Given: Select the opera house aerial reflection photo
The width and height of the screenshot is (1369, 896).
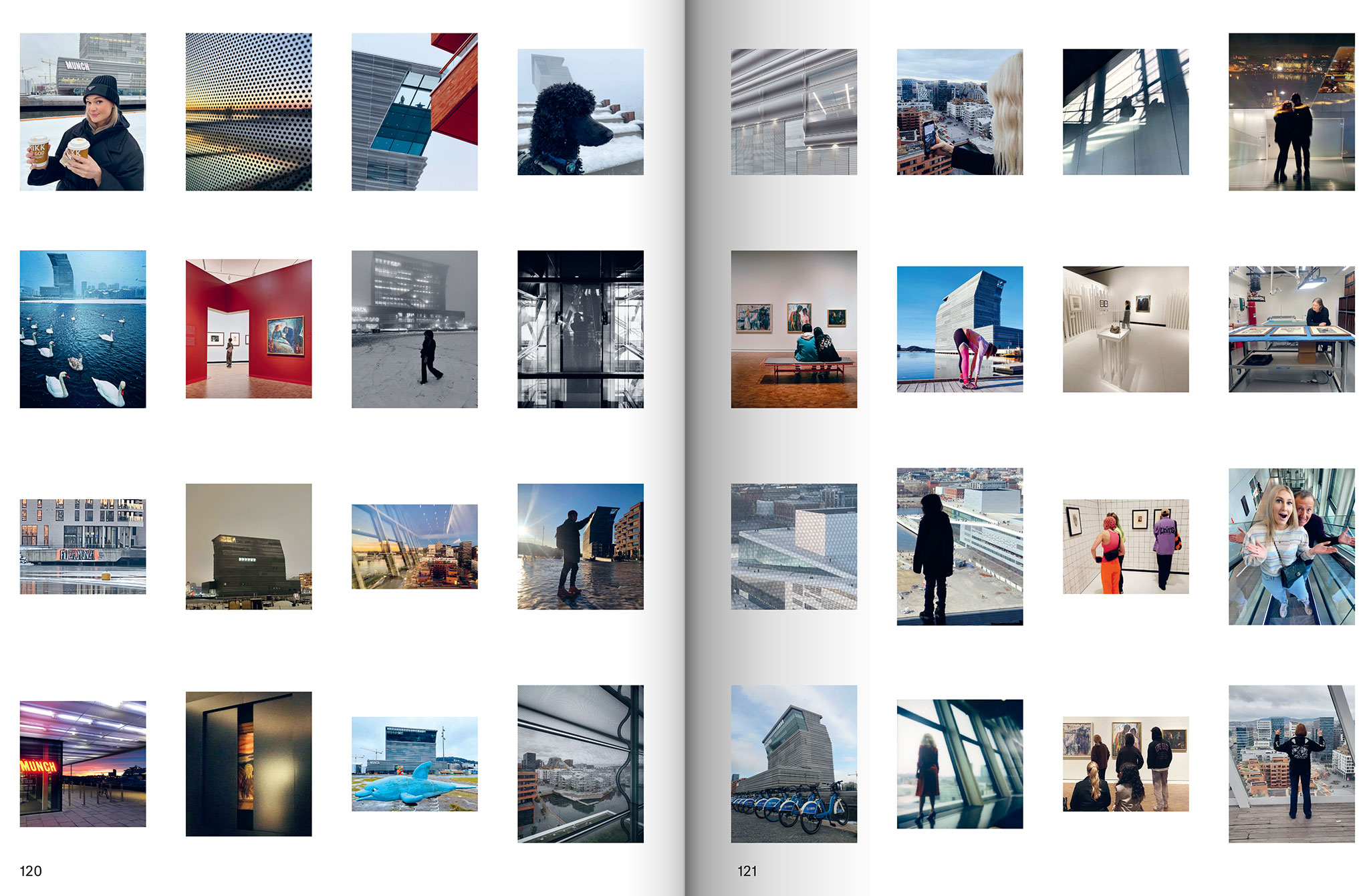Looking at the screenshot, I should pos(794,547).
